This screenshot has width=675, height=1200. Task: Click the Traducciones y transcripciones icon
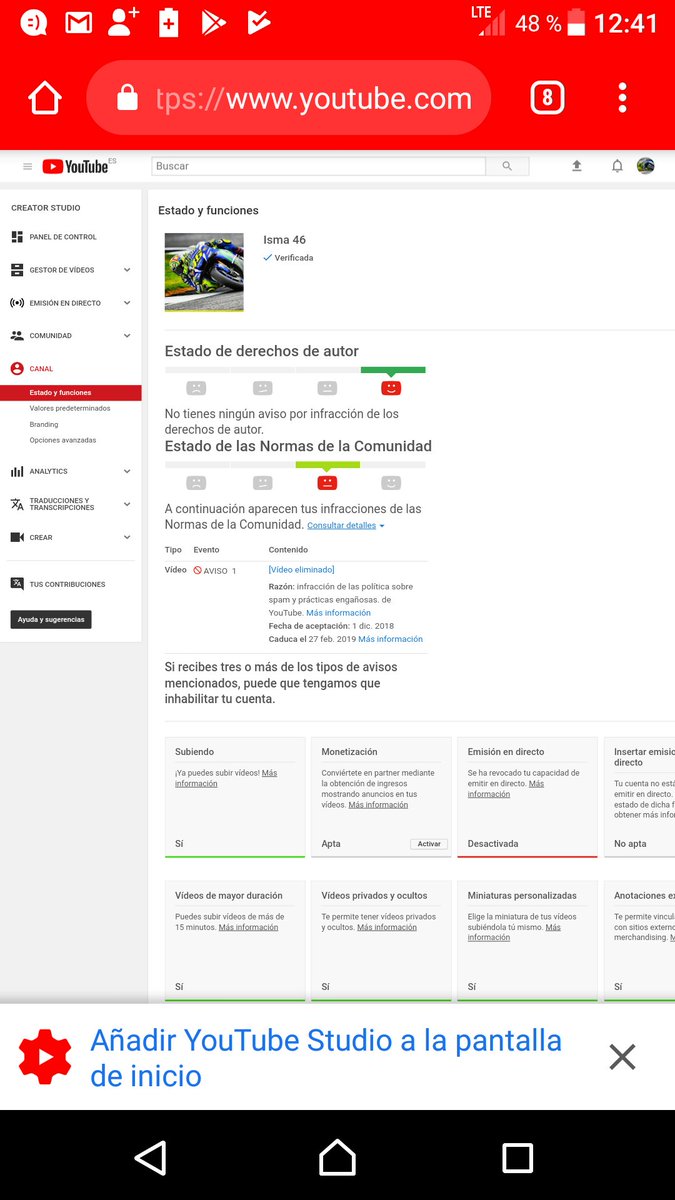(17, 504)
